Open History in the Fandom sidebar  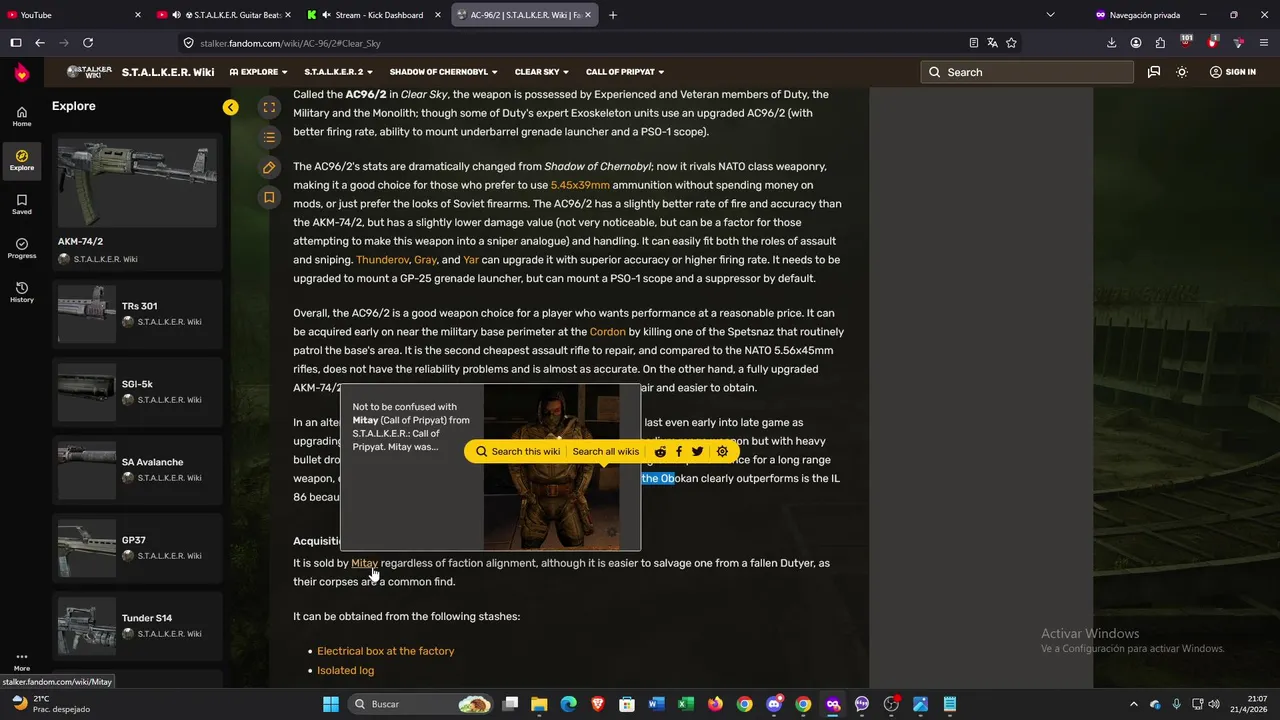click(21, 292)
